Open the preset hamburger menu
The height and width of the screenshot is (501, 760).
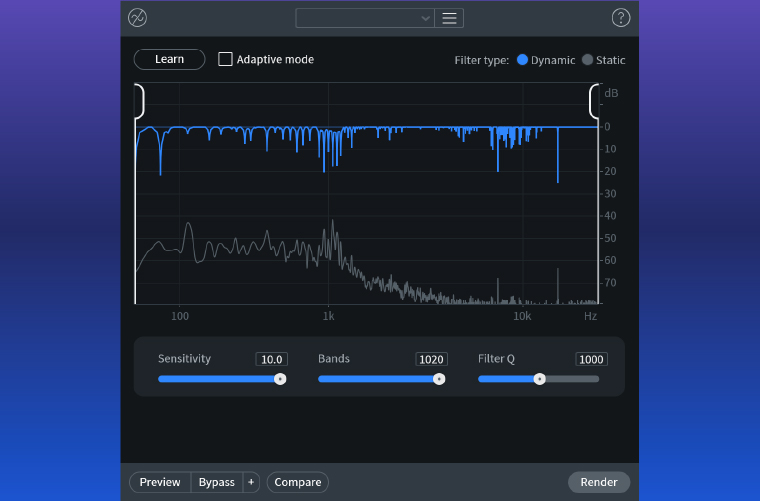click(449, 18)
